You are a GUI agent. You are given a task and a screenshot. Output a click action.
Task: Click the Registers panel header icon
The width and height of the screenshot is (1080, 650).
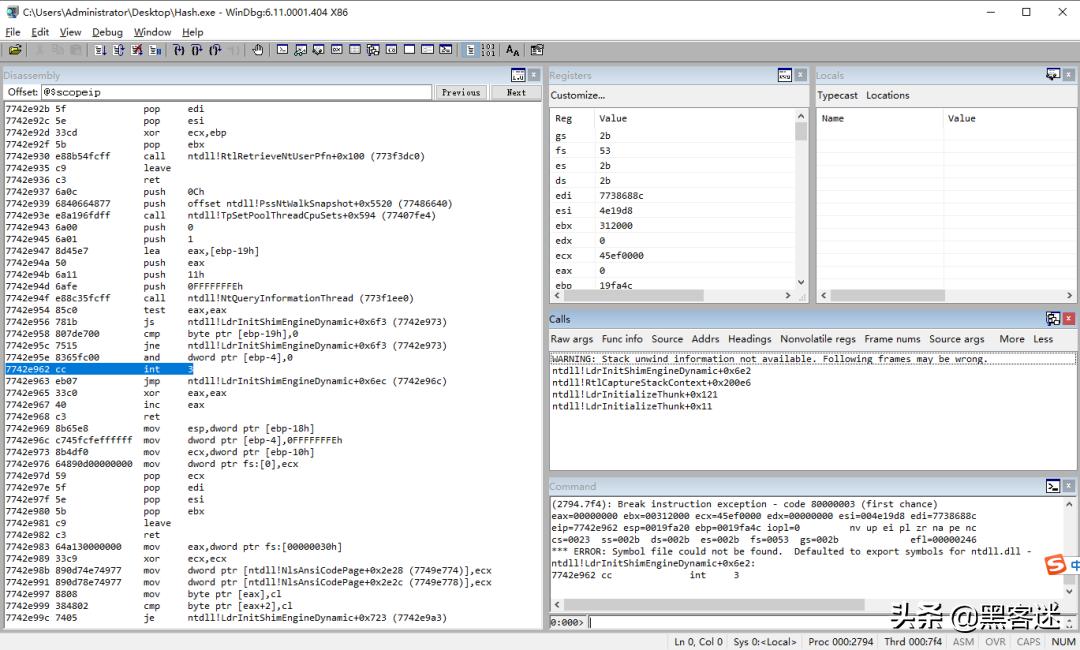(785, 75)
